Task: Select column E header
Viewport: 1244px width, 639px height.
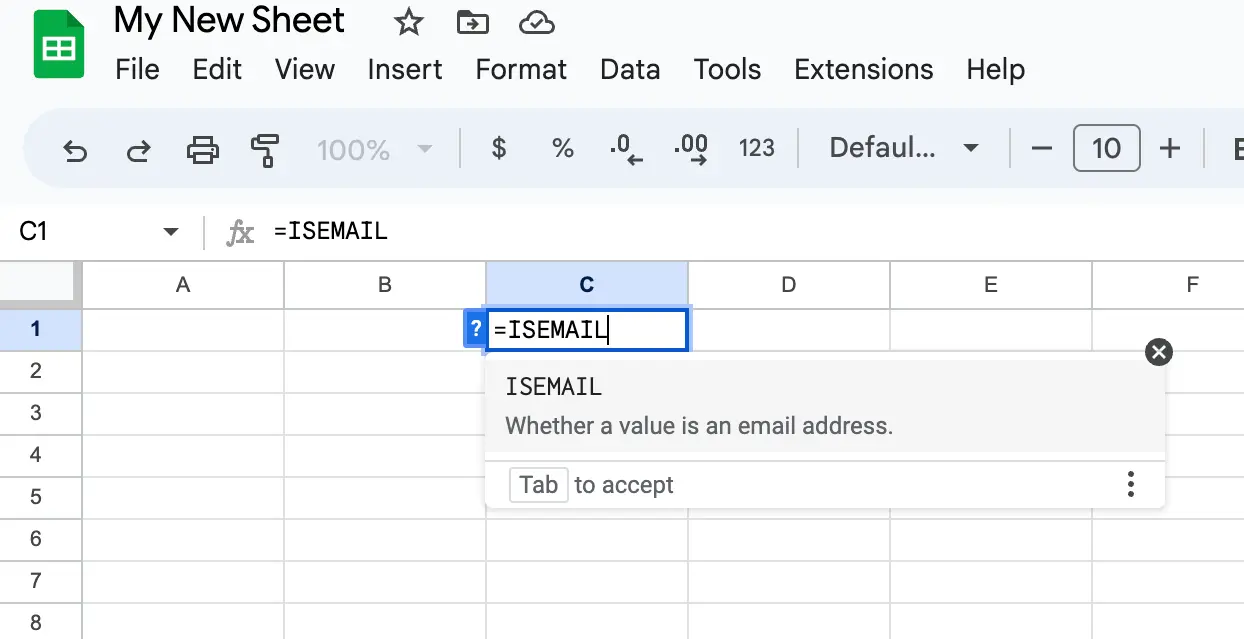Action: [x=990, y=284]
